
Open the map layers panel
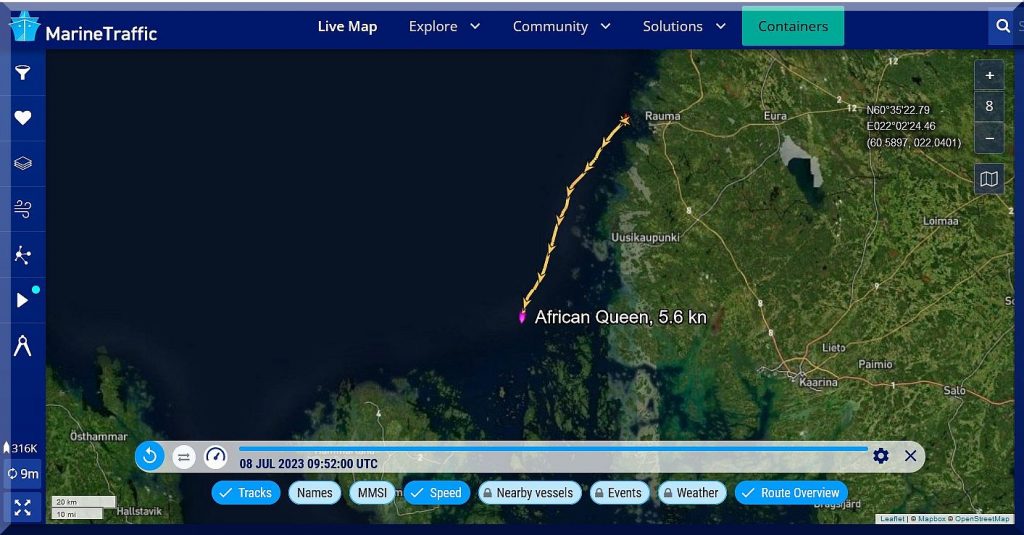[22, 163]
